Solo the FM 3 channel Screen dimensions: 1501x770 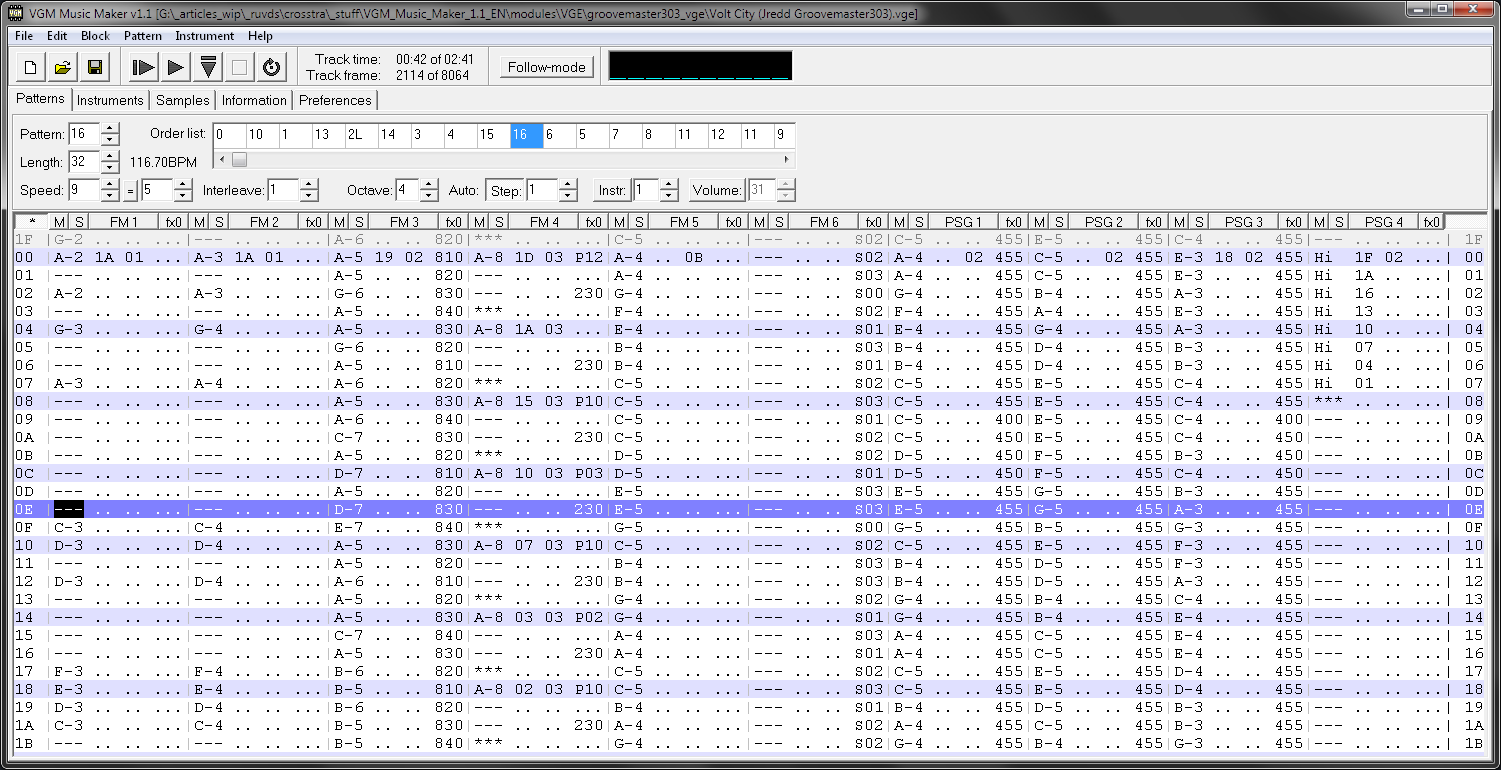click(x=359, y=221)
